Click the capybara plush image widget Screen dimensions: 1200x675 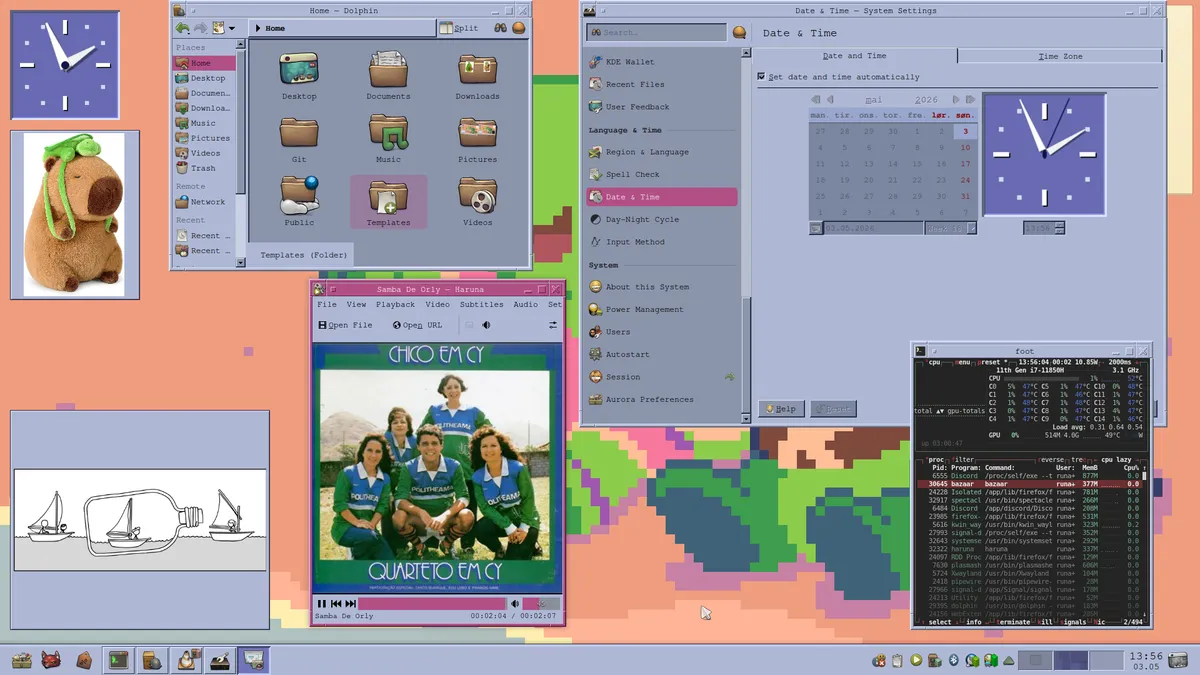pyautogui.click(x=75, y=215)
